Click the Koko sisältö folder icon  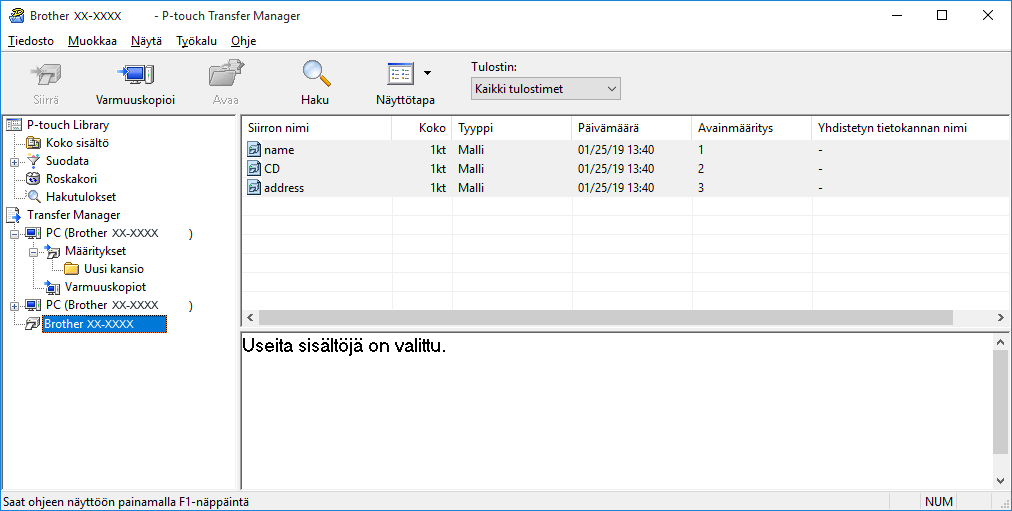pos(34,143)
